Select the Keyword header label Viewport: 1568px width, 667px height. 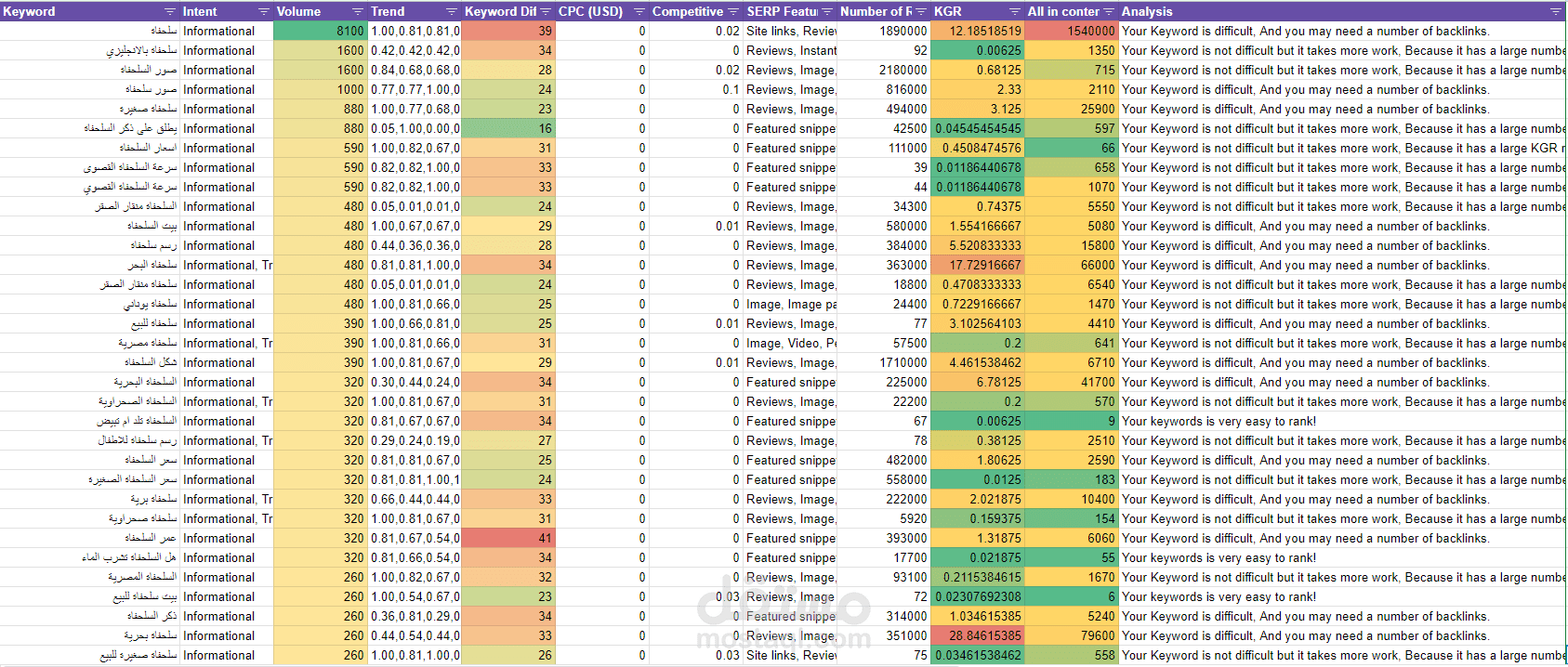[x=29, y=11]
